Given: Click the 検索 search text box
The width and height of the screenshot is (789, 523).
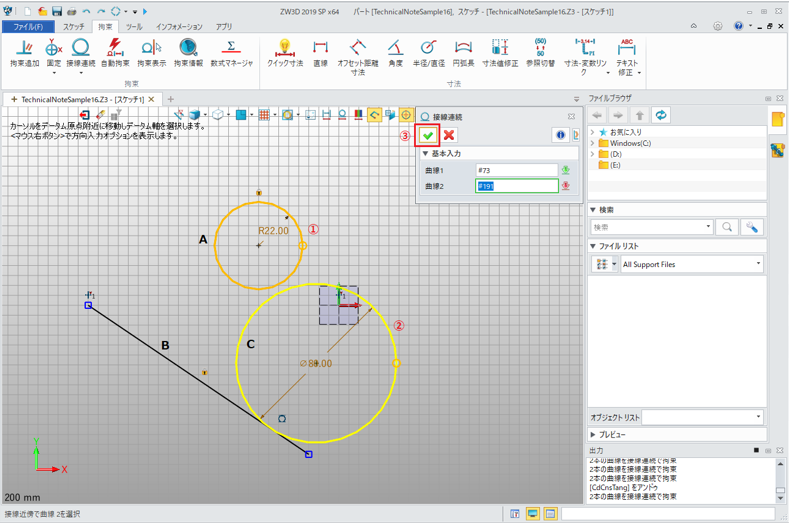Looking at the screenshot, I should 652,227.
